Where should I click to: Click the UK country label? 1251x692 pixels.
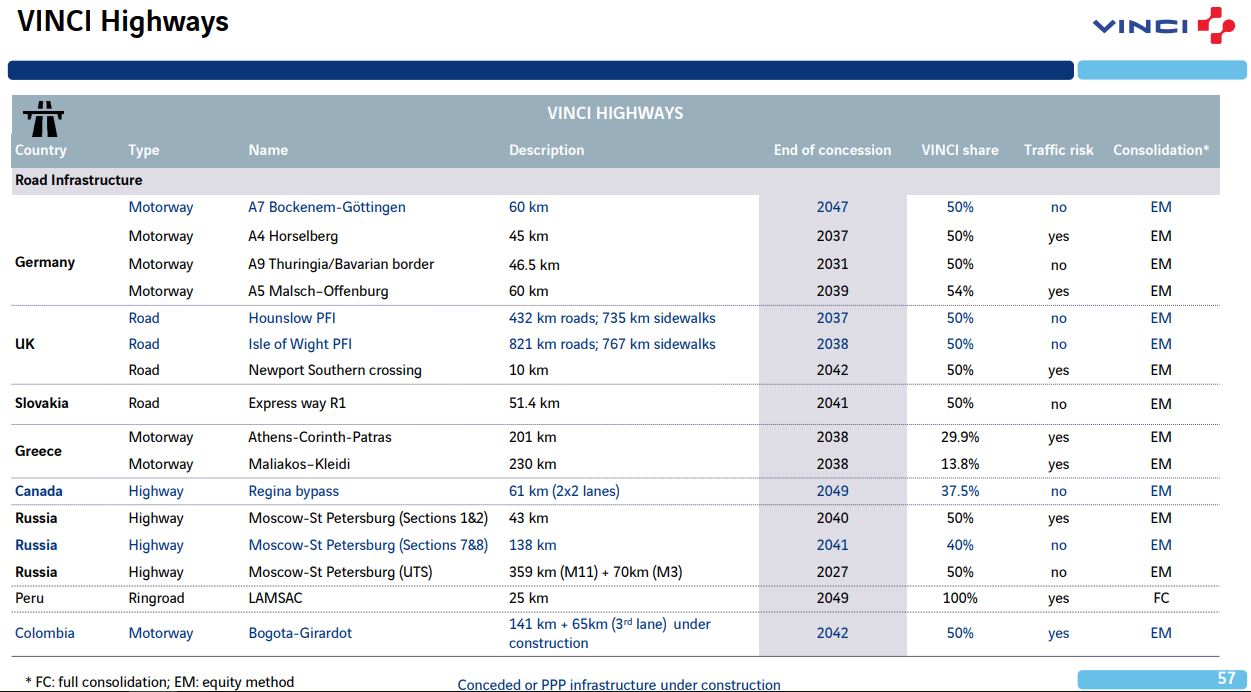[25, 343]
